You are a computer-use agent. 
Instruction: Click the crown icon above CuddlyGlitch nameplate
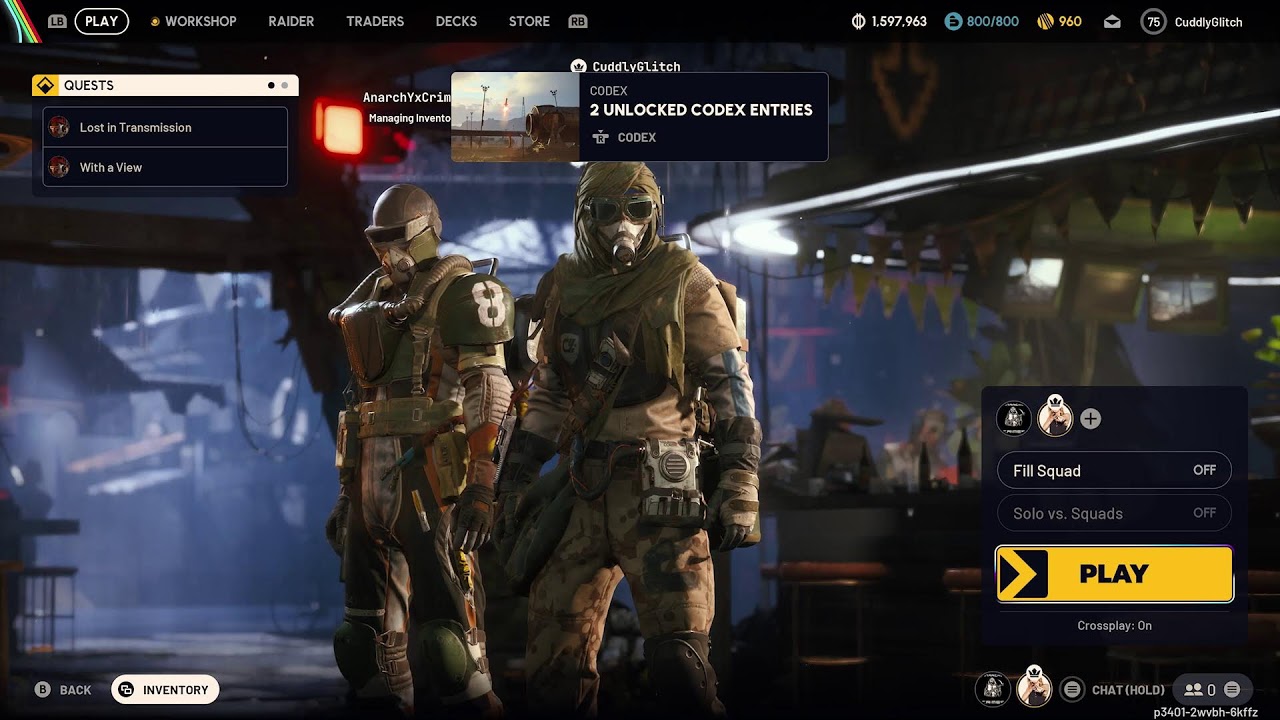click(x=578, y=67)
